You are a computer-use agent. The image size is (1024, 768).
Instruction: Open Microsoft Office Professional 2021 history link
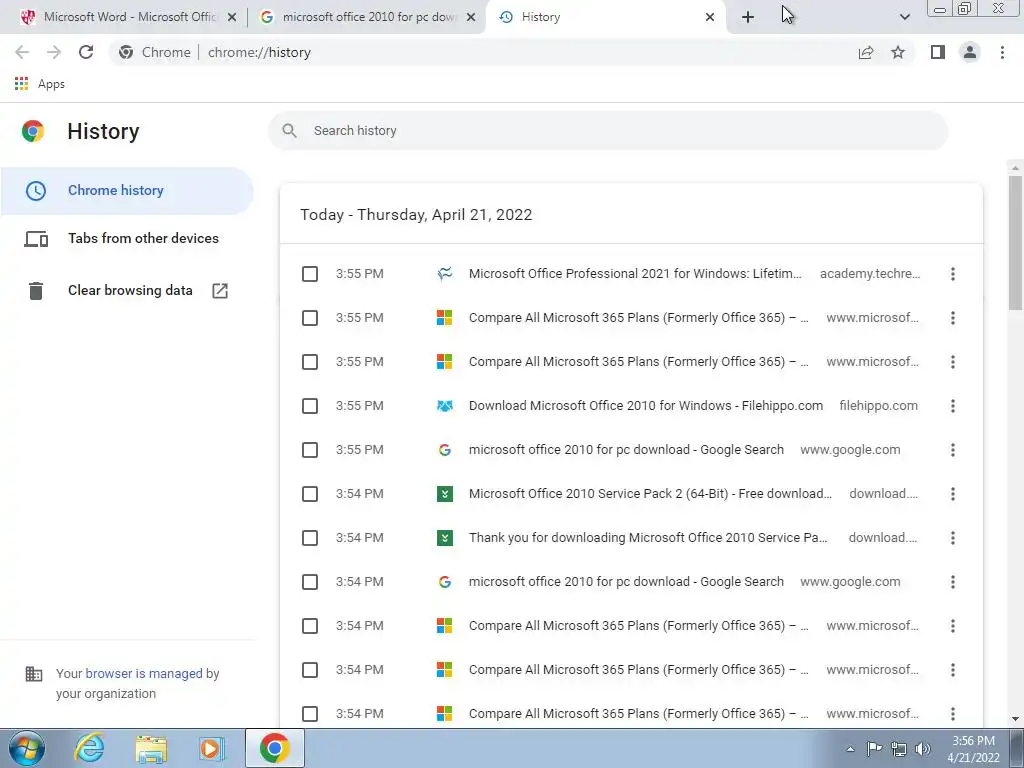(635, 274)
